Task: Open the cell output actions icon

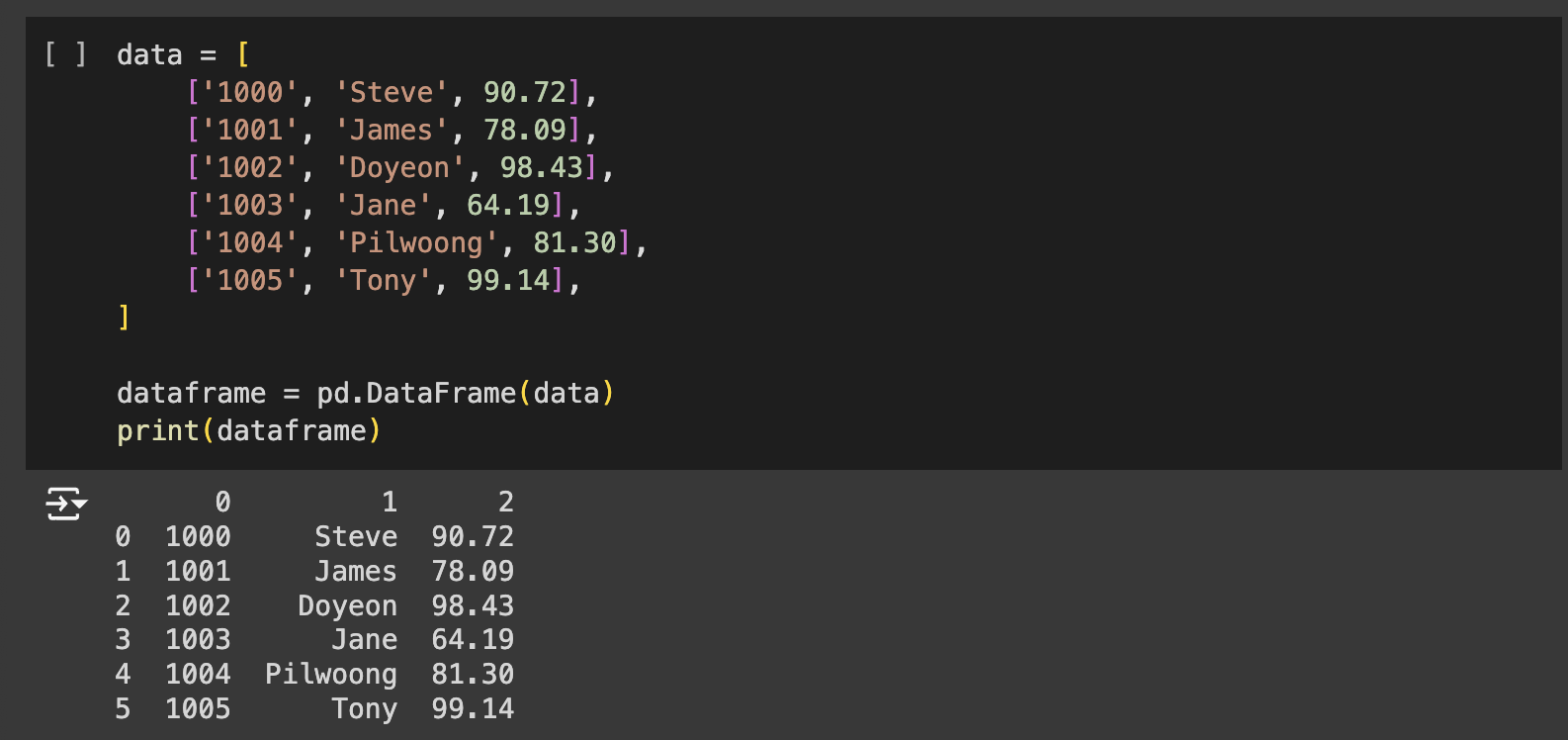Action: [65, 504]
